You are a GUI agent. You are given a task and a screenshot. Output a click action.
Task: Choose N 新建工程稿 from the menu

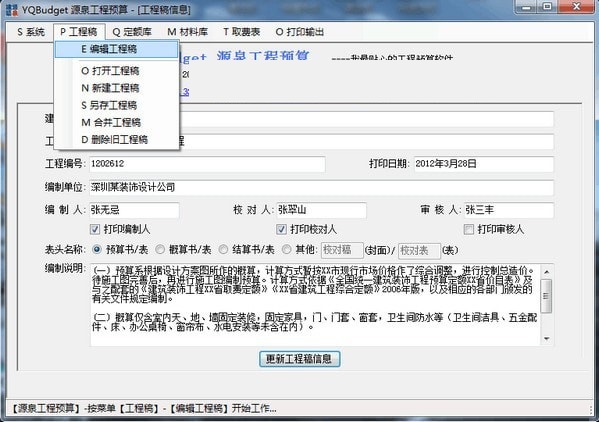[117, 88]
